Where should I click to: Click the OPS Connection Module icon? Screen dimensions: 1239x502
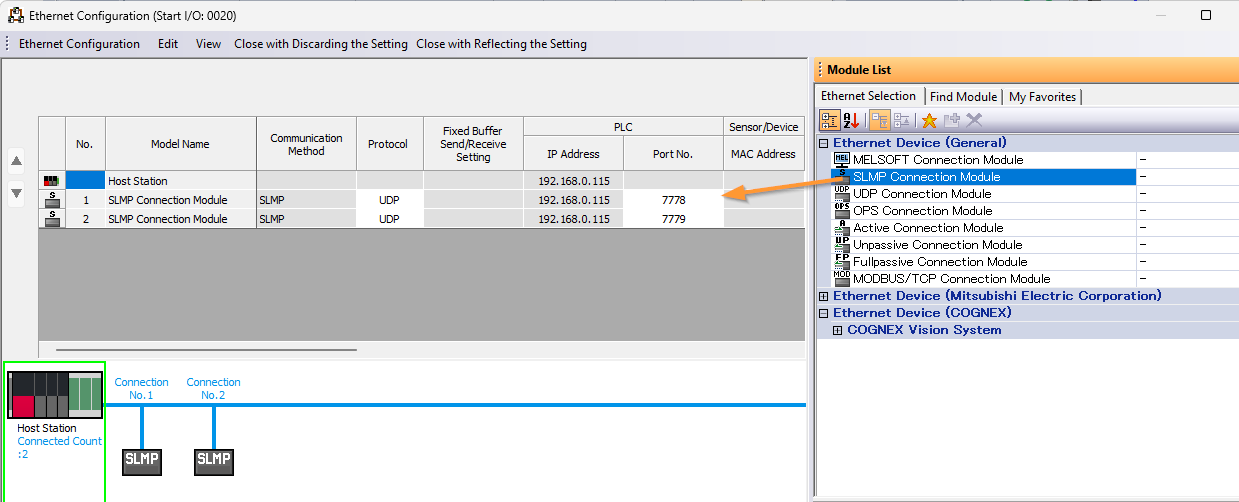[841, 211]
